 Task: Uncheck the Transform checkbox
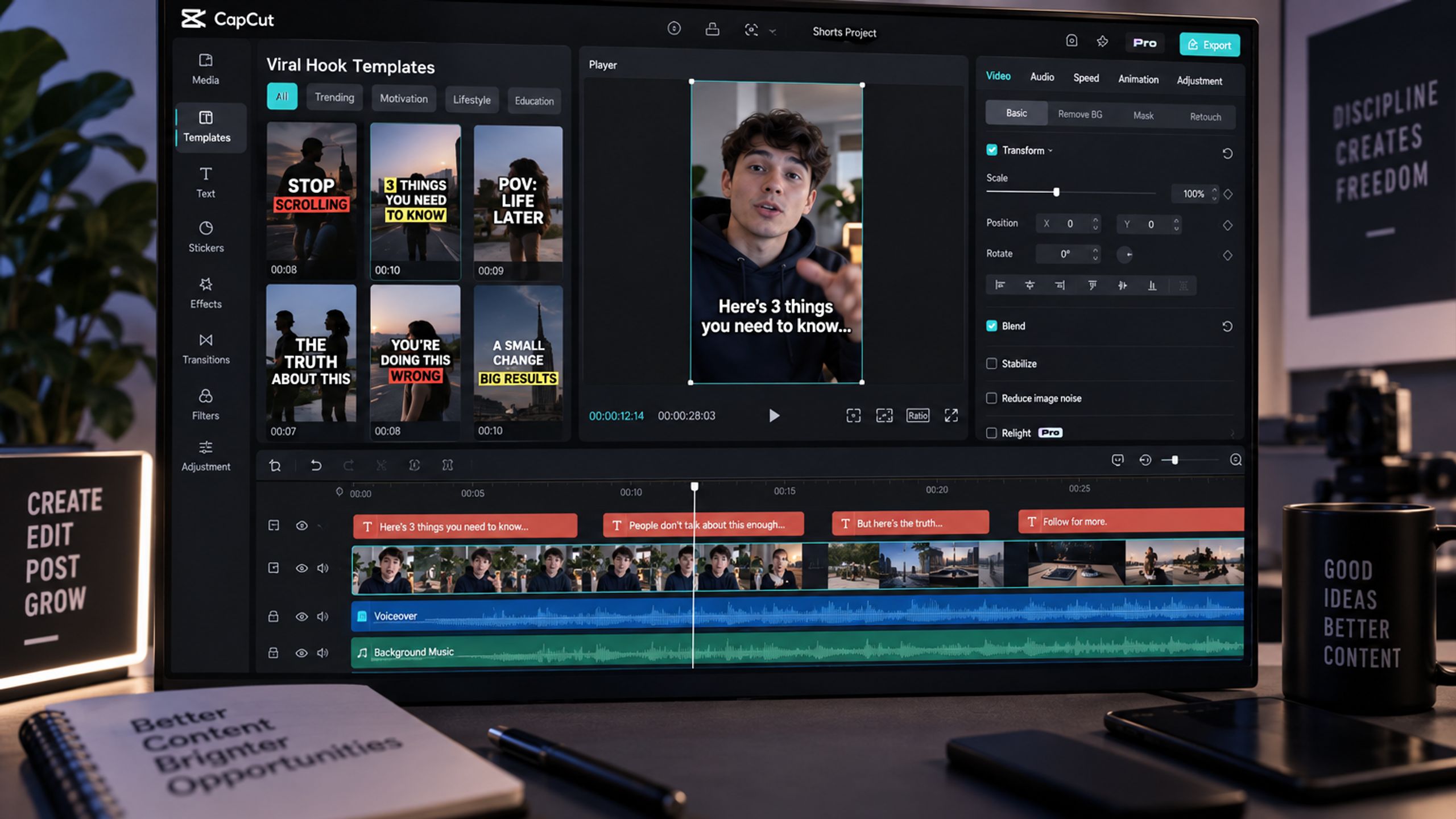(x=991, y=150)
